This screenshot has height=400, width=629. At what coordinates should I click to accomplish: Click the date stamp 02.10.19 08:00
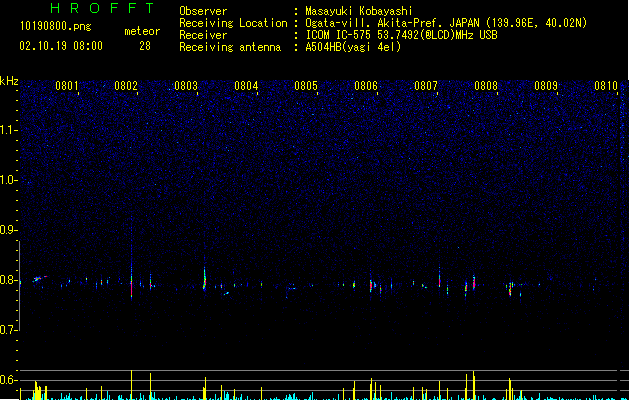tap(61, 46)
